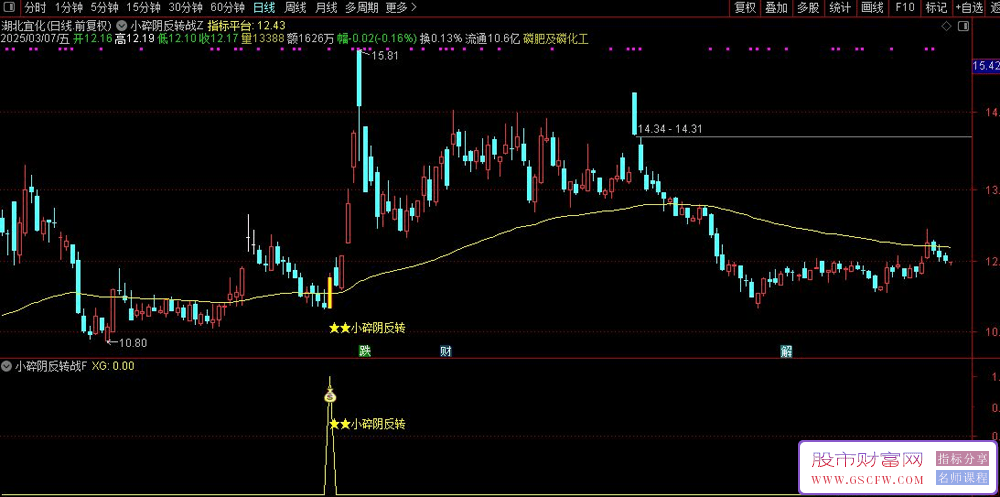Screen dimensions: 1000x497
Task: Click the money bag signal icon
Action: pyautogui.click(x=330, y=396)
